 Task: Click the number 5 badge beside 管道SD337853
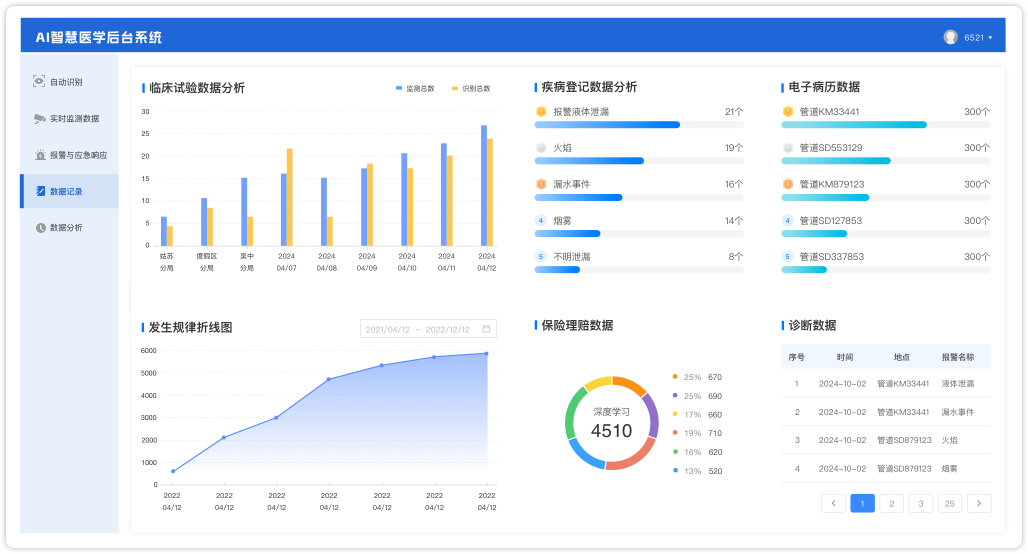[x=787, y=256]
